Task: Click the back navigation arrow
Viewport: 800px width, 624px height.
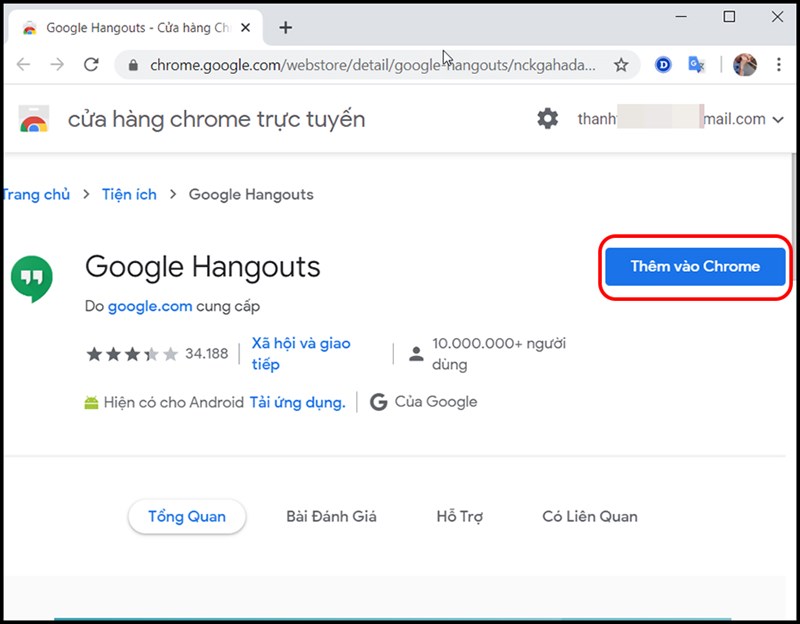Action: (x=24, y=64)
